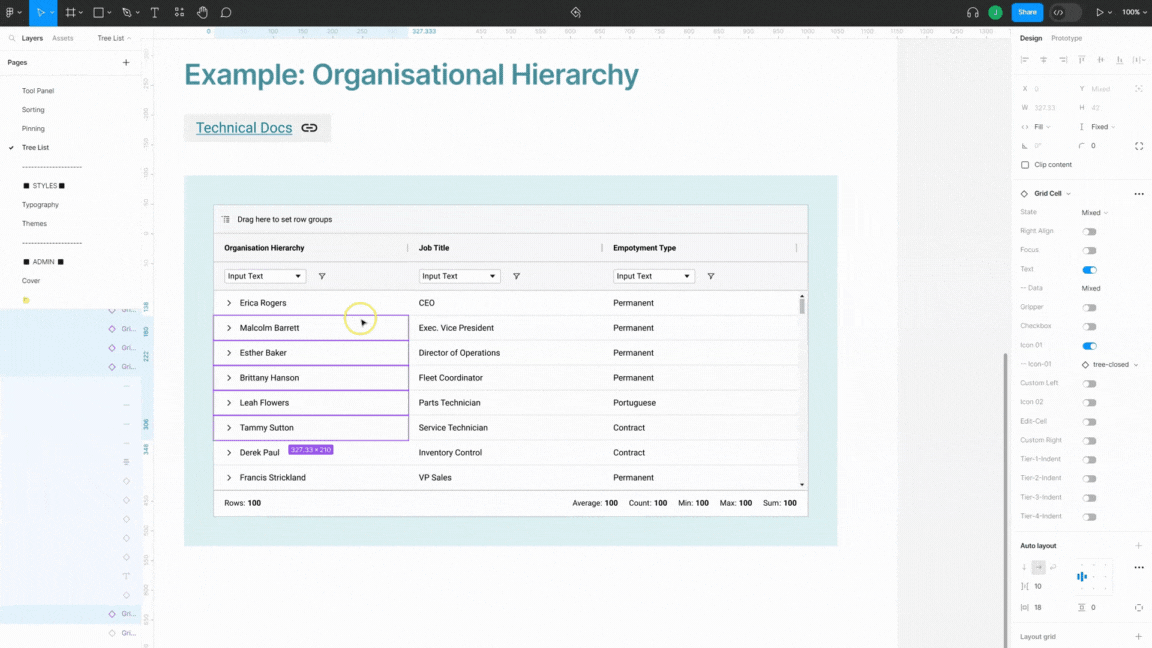
Task: Select the Text tool in toolbar
Action: 154,12
